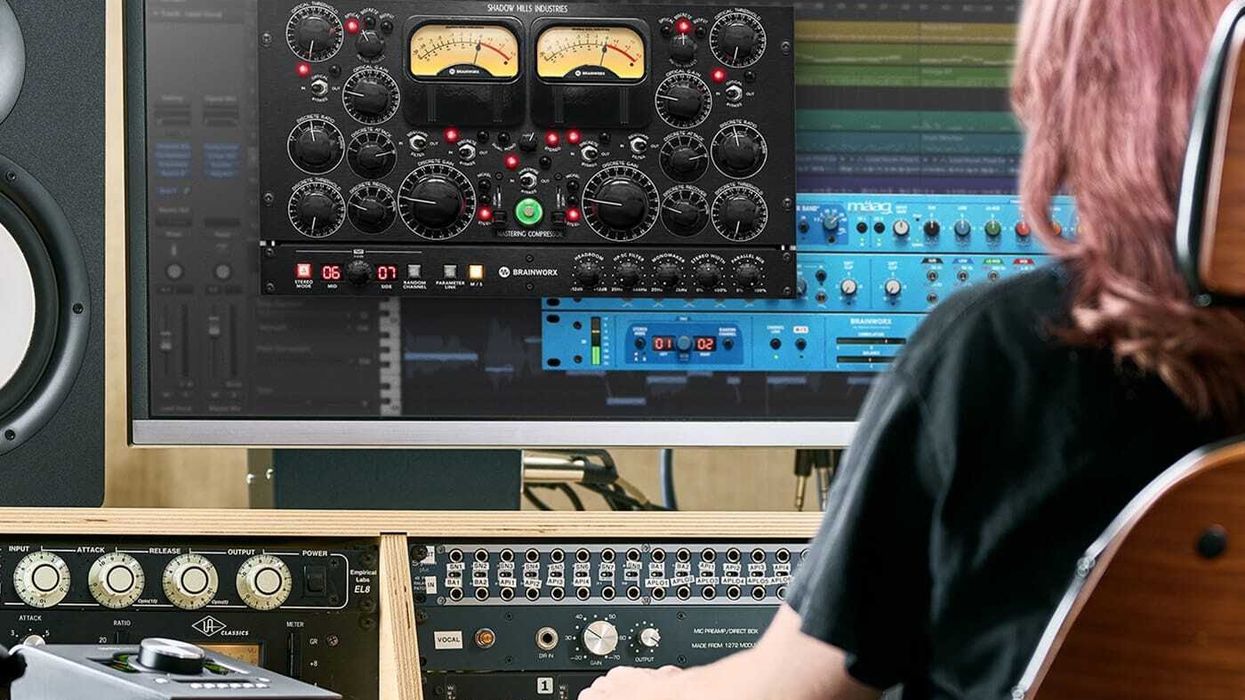This screenshot has height=700, width=1245.
Task: Adjust the Stereo Width knob
Action: click(706, 270)
